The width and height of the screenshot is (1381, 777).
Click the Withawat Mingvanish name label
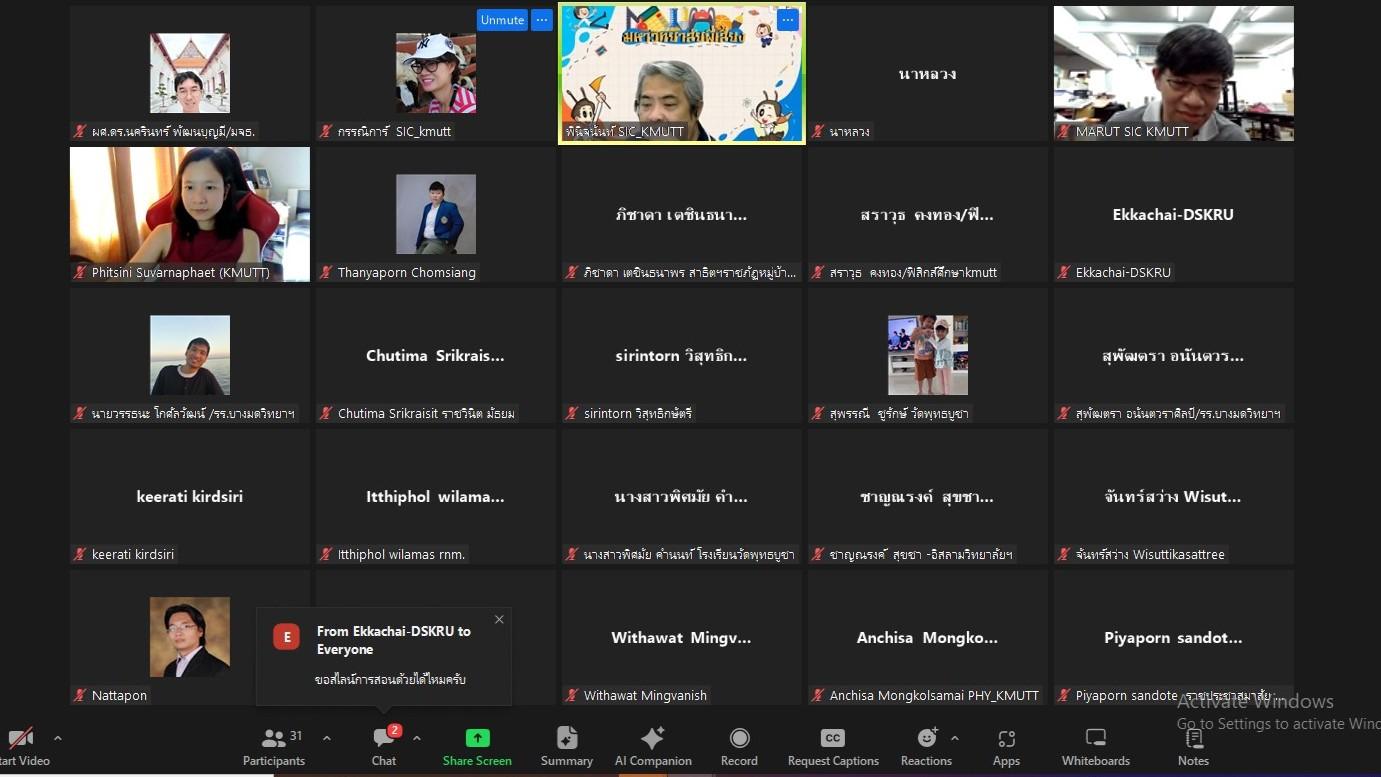[x=645, y=695]
